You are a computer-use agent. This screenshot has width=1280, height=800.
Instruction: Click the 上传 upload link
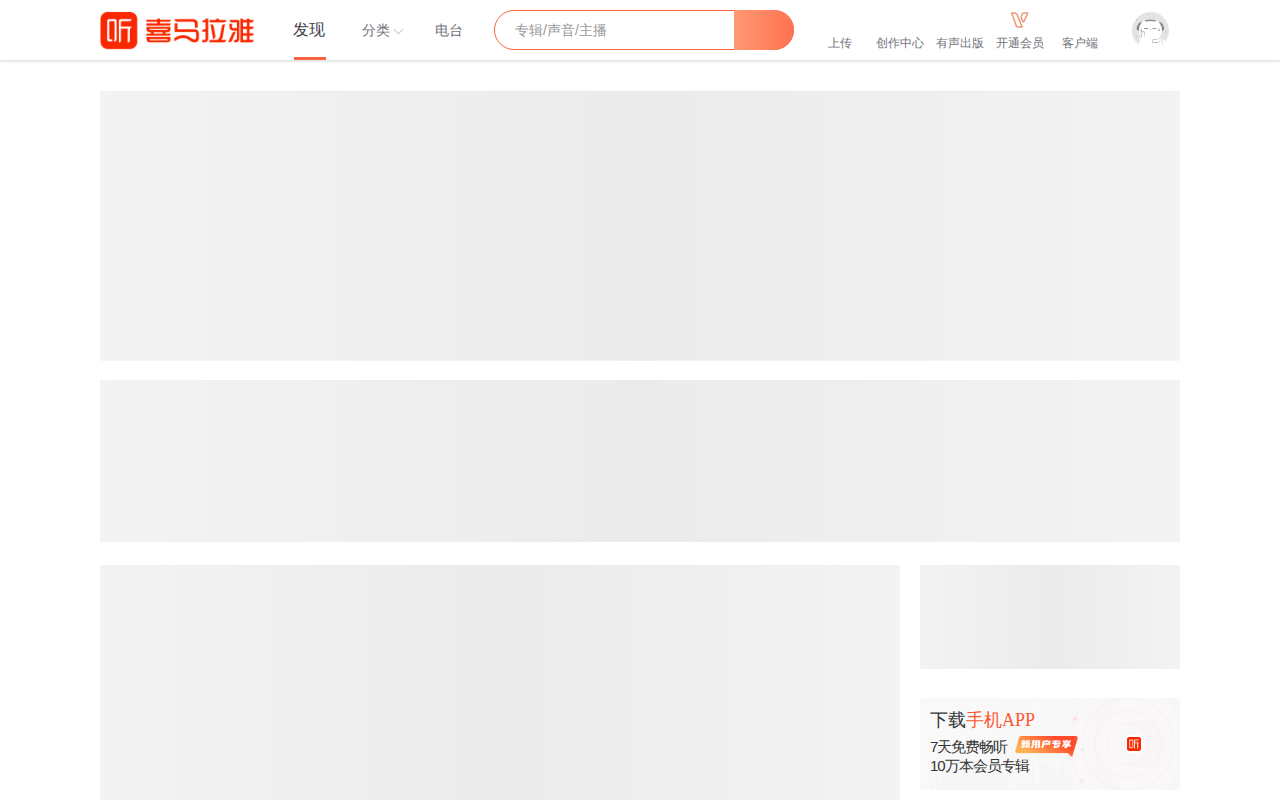840,43
